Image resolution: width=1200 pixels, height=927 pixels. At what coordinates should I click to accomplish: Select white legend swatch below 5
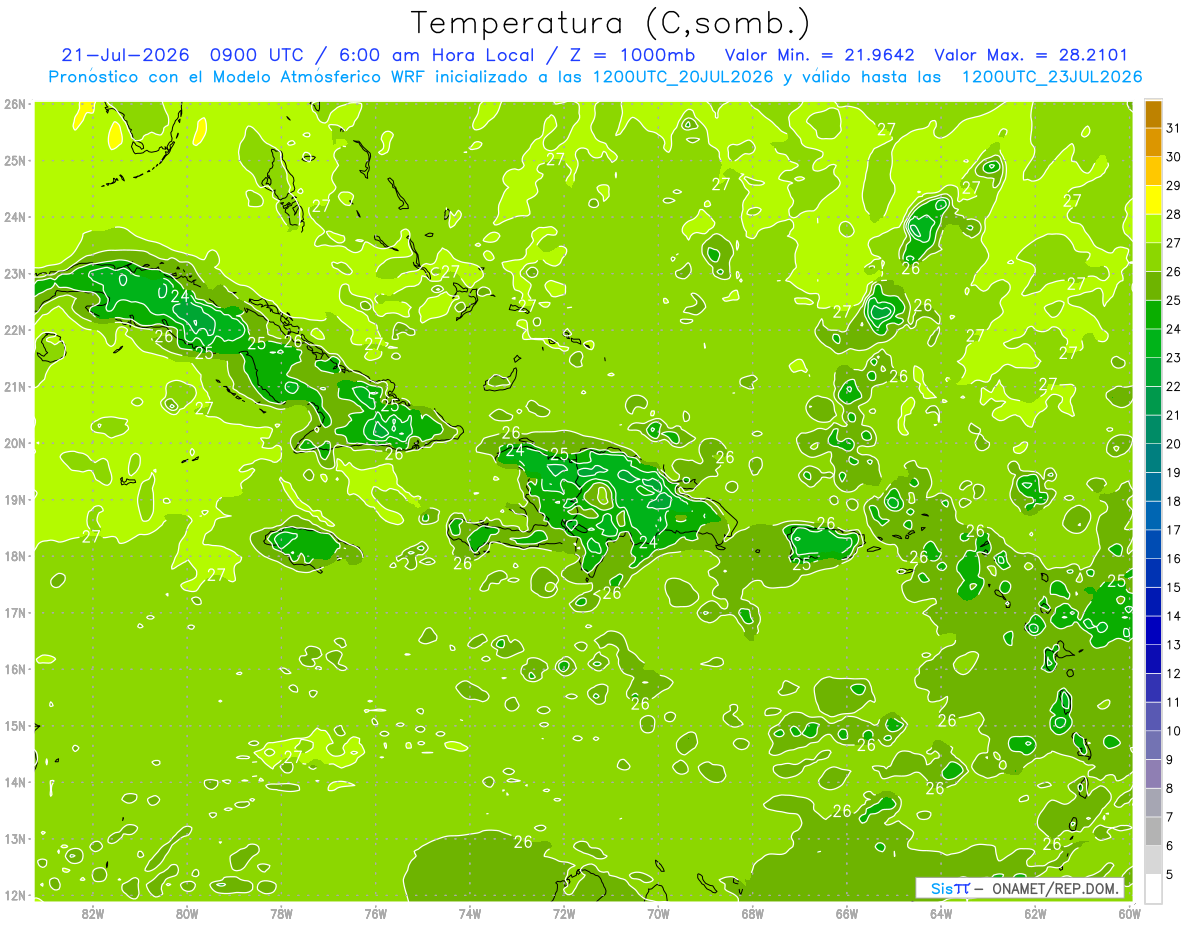(1153, 888)
